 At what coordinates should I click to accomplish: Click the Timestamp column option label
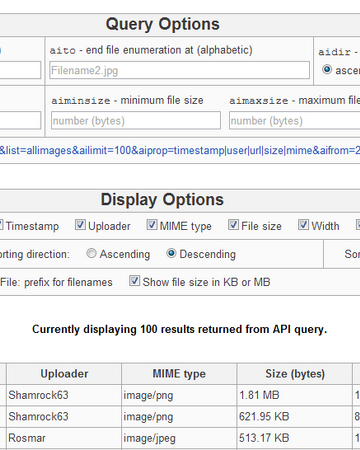pos(32,226)
